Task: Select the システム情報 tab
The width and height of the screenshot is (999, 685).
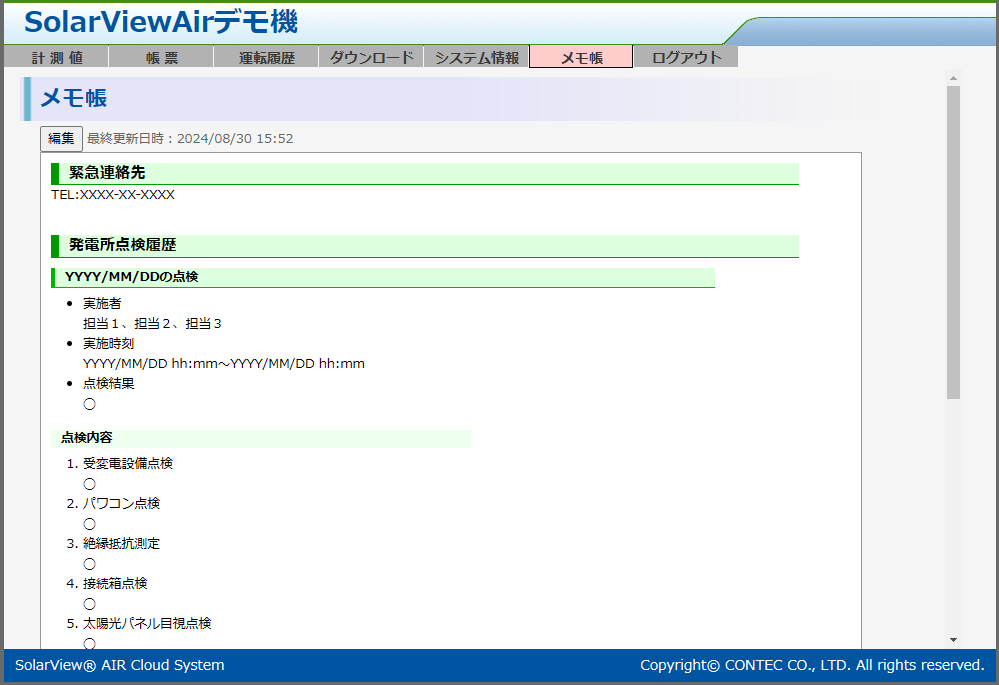Action: [x=476, y=58]
